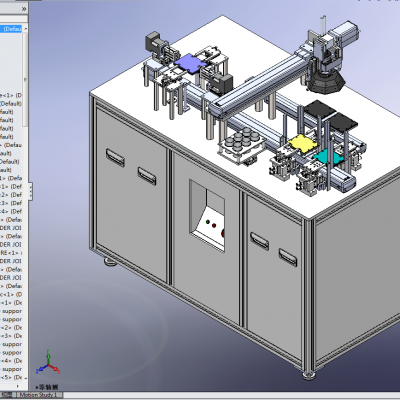This screenshot has width=400, height=400.
Task: Select the highlighted top assembly tree item
Action: point(11,29)
